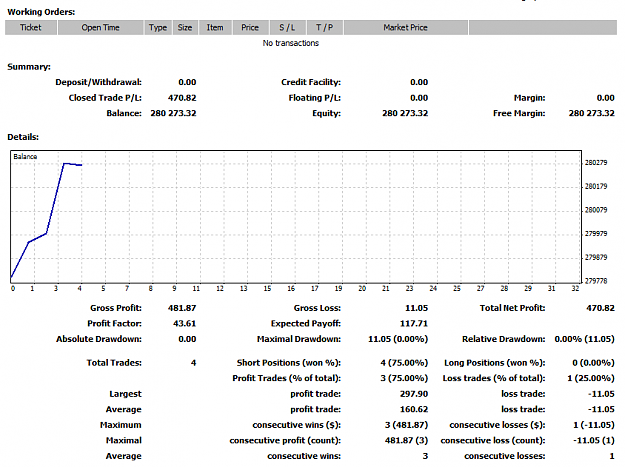Click the Loss trades value 1 (25.00%)
This screenshot has height=467, width=625.
click(x=591, y=378)
